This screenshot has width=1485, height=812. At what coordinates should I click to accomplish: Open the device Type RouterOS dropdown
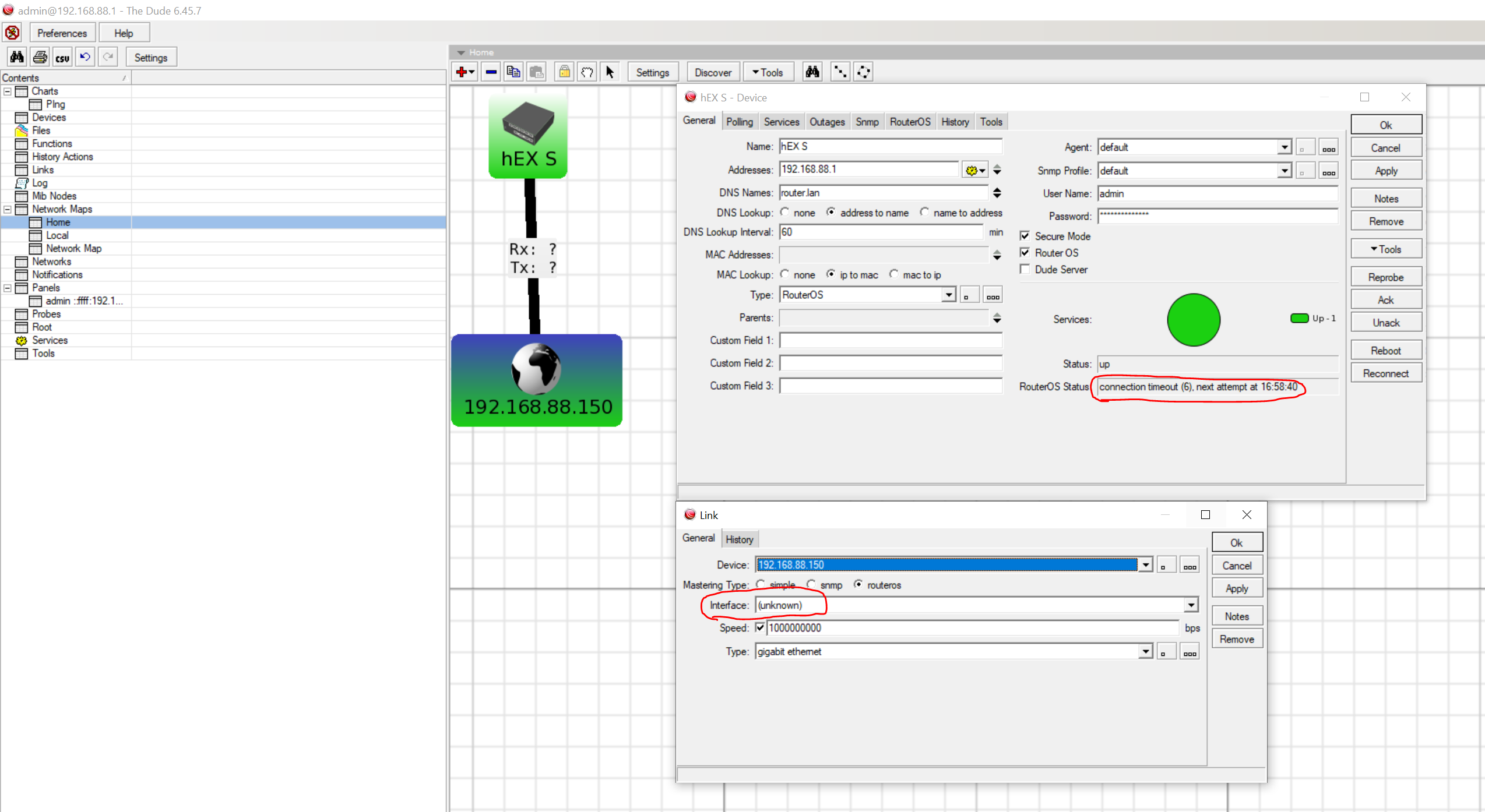[x=949, y=295]
